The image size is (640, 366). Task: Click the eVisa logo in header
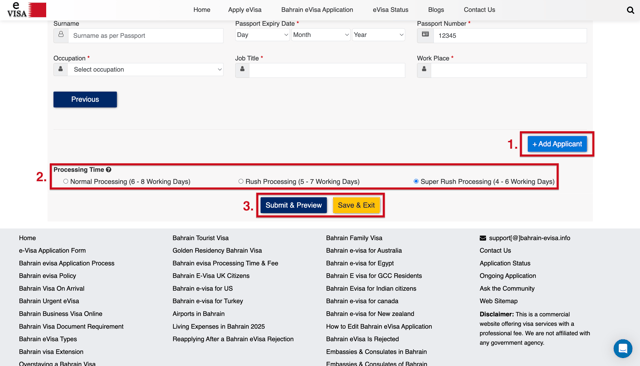[27, 9]
